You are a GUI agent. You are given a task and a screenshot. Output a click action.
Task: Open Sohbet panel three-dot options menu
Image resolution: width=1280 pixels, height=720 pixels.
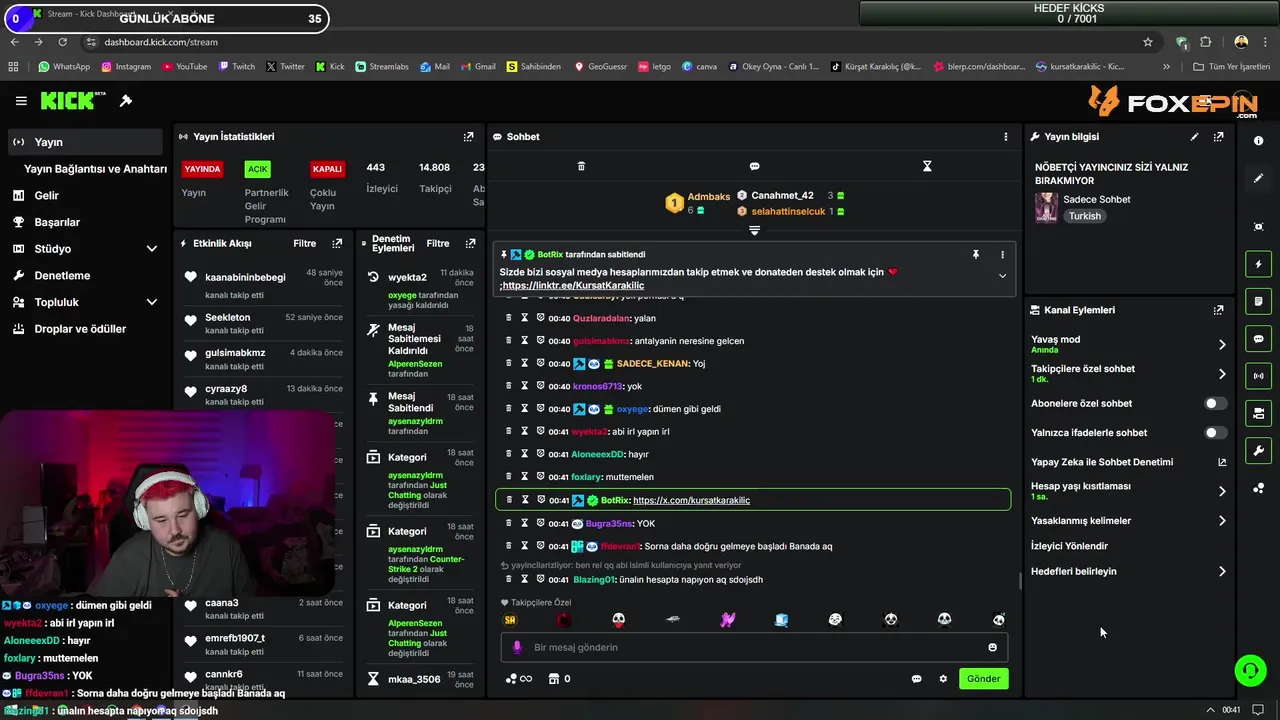pos(1006,137)
